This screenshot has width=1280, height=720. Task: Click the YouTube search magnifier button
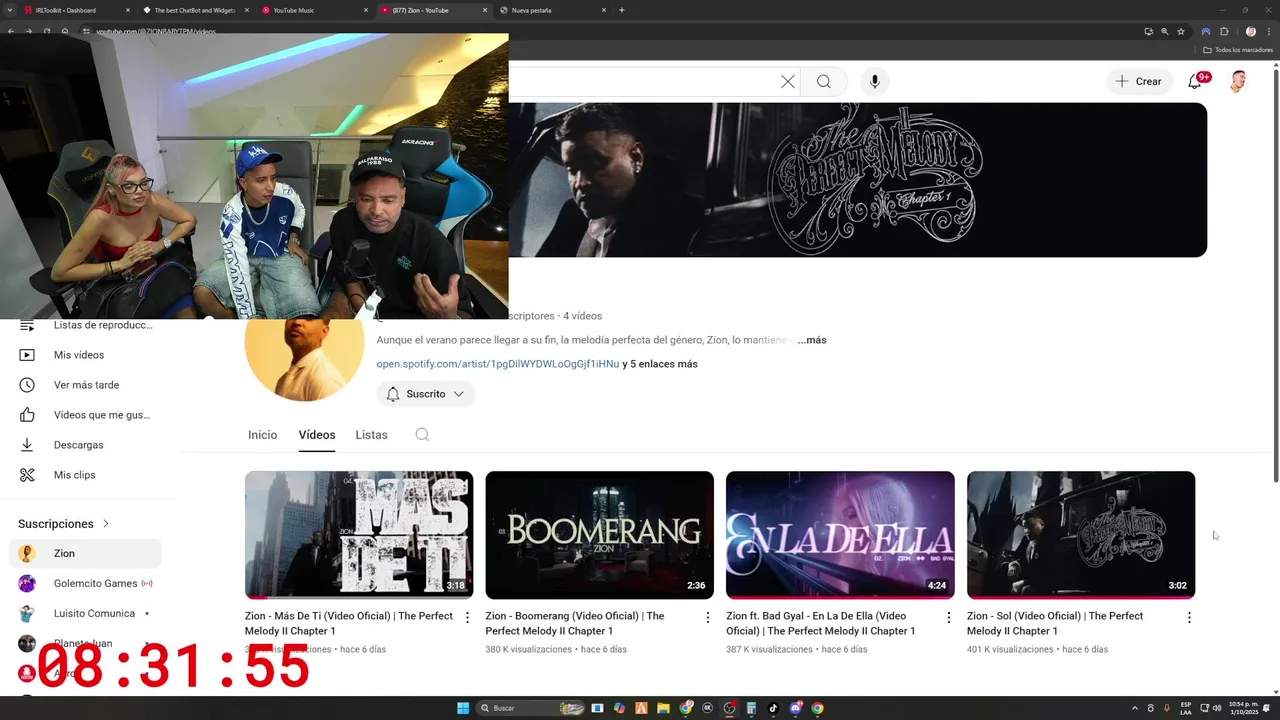click(x=823, y=82)
